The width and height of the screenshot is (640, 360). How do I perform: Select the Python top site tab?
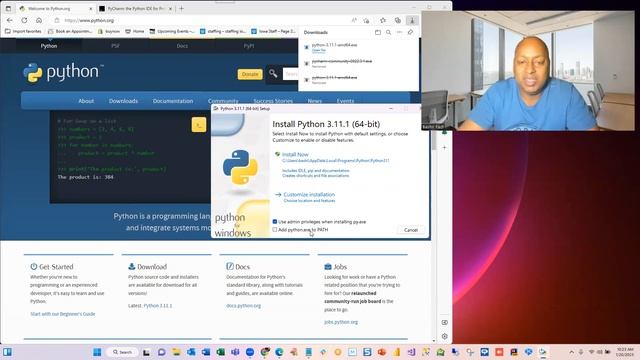[49, 46]
